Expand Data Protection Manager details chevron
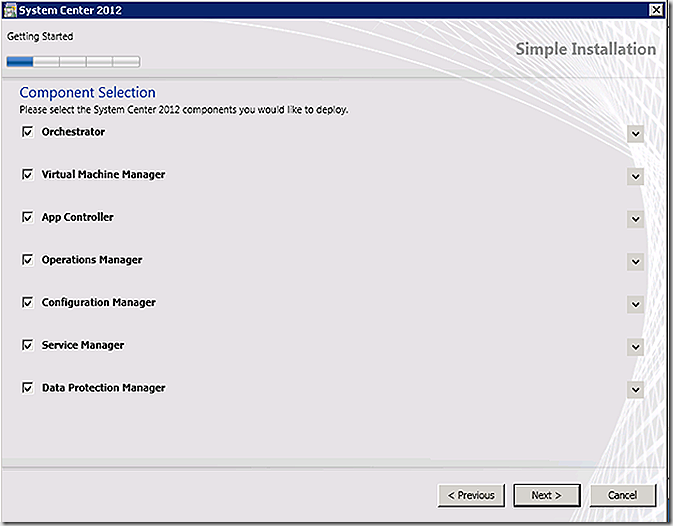673x526 pixels. pyautogui.click(x=635, y=390)
